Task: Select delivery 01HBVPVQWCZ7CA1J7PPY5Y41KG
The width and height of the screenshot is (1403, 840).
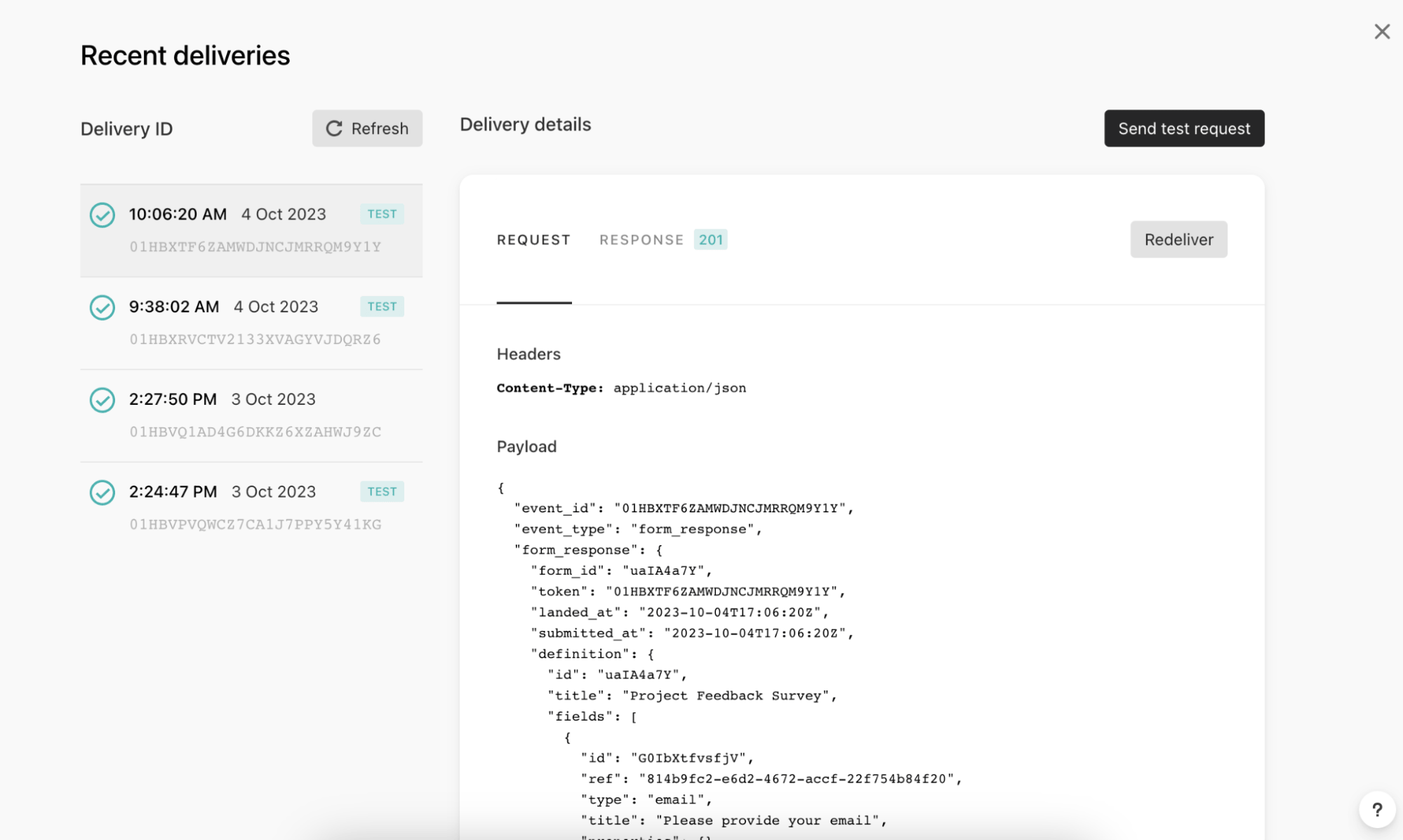Action: pos(255,525)
